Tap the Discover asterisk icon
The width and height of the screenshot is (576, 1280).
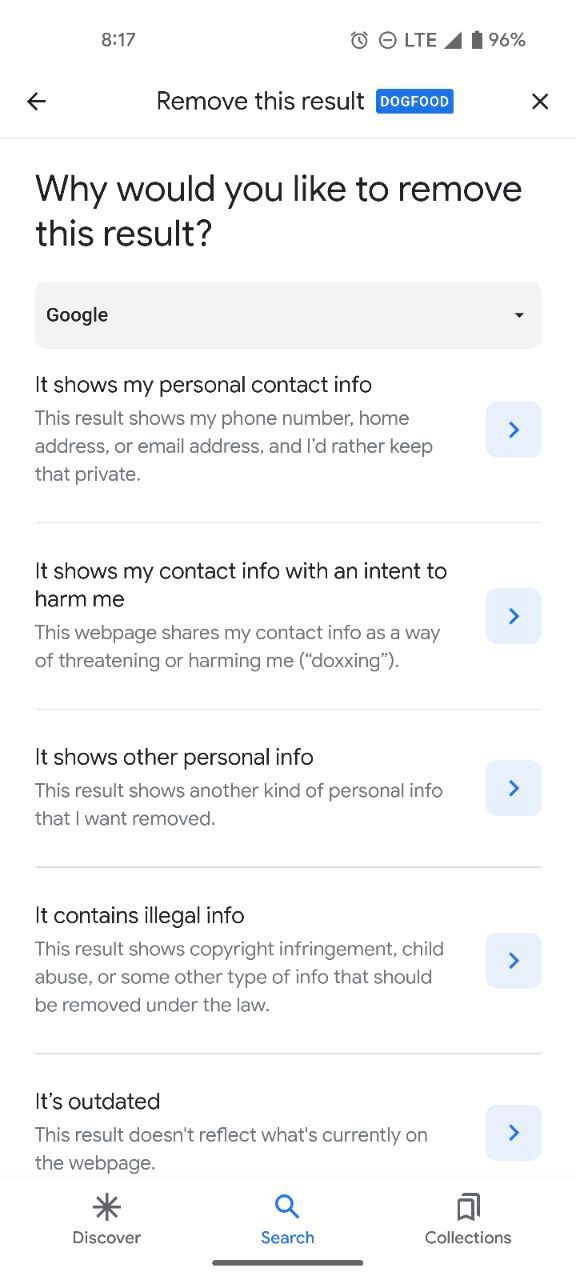click(x=106, y=1206)
